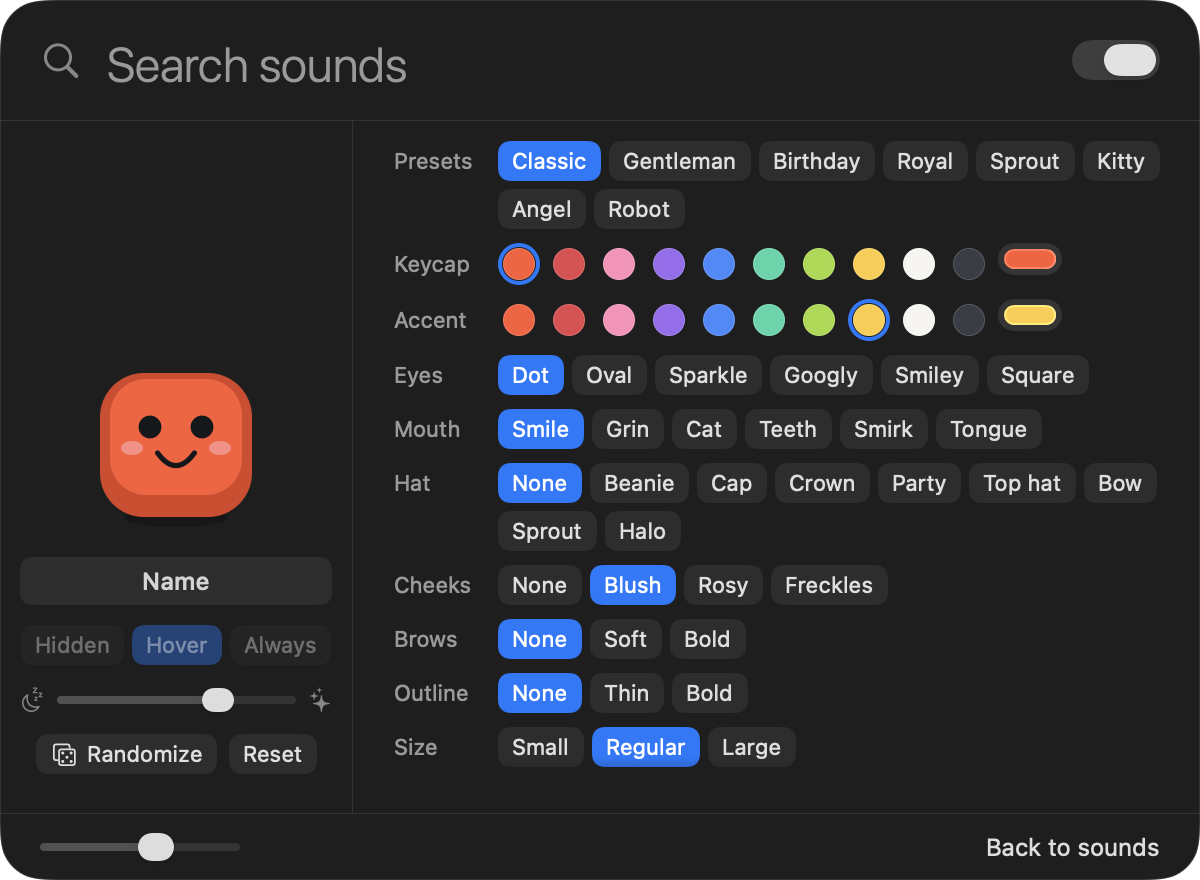Select Sprout hat option

[547, 531]
